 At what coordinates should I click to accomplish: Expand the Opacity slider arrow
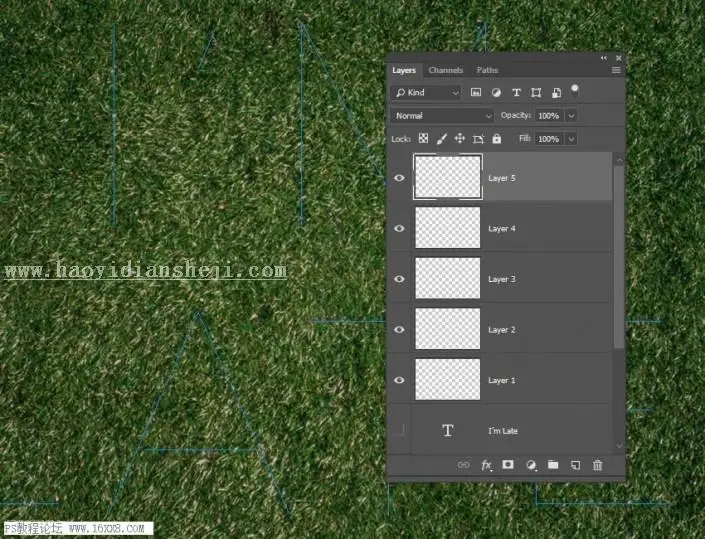pos(571,116)
